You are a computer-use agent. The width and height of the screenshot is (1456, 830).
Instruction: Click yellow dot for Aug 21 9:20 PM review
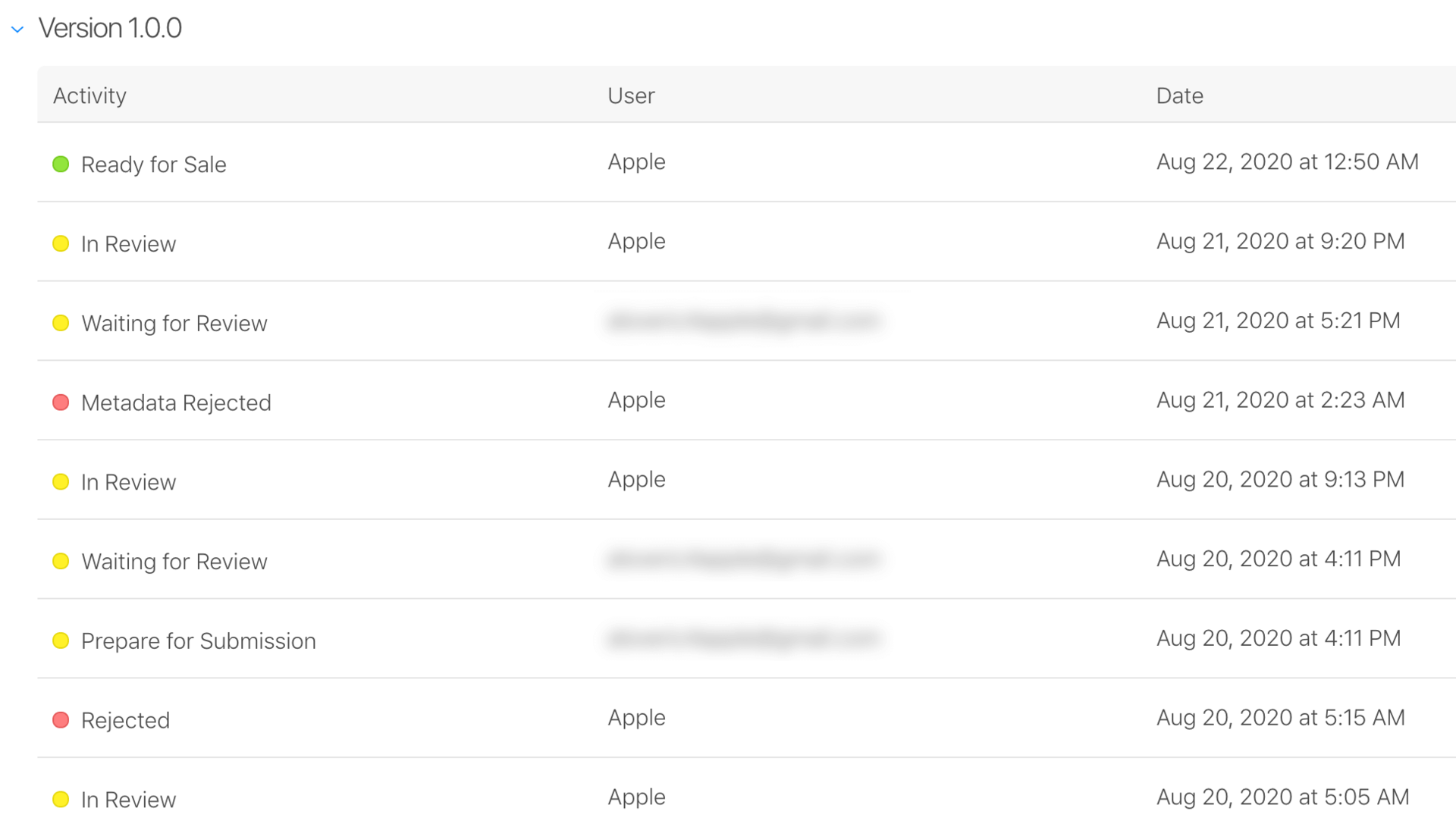tap(61, 244)
